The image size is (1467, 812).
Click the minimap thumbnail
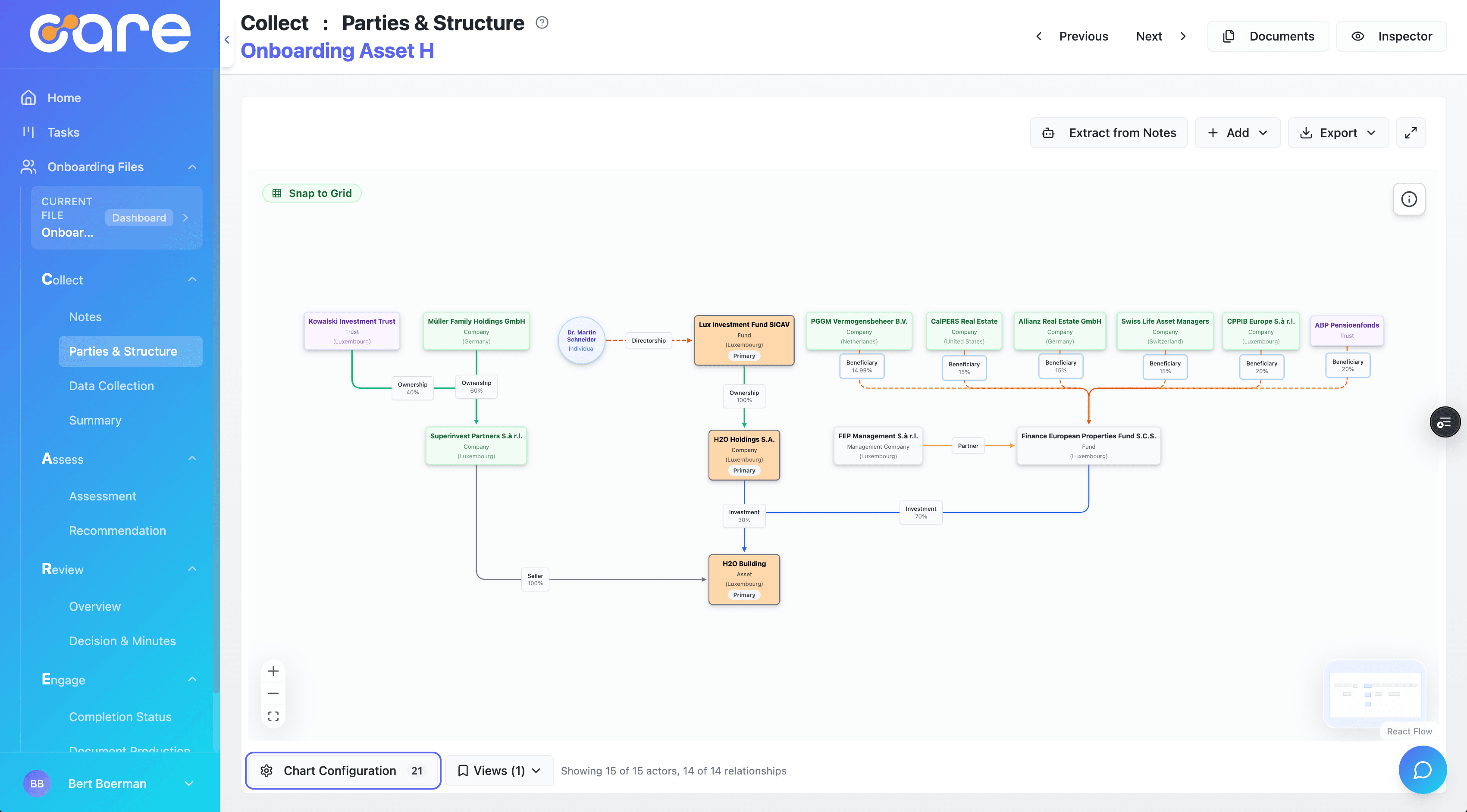tap(1375, 694)
